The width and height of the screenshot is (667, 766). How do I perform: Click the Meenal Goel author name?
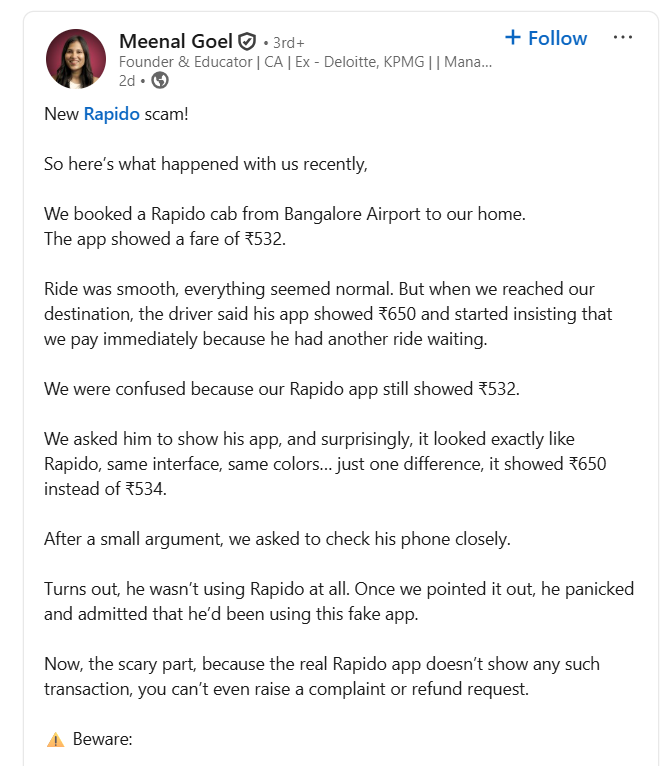click(x=176, y=41)
